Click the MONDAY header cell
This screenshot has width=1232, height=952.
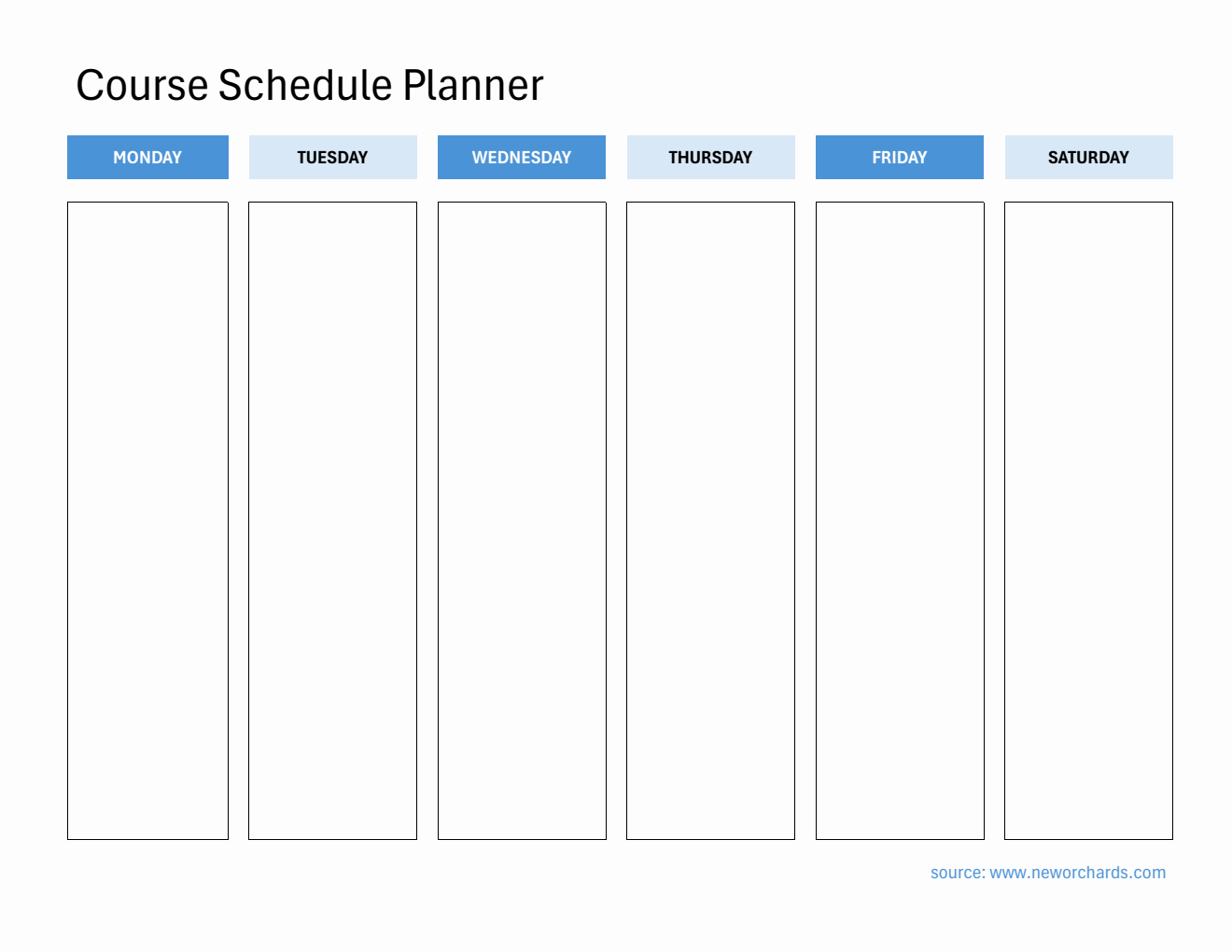coord(147,157)
